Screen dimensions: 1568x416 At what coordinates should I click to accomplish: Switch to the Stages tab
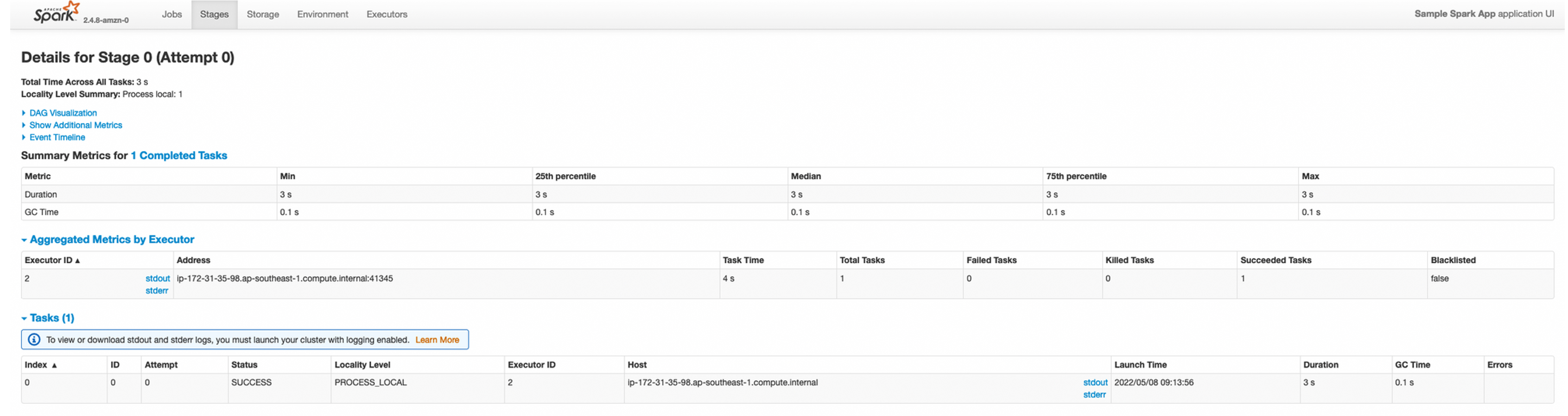tap(214, 14)
